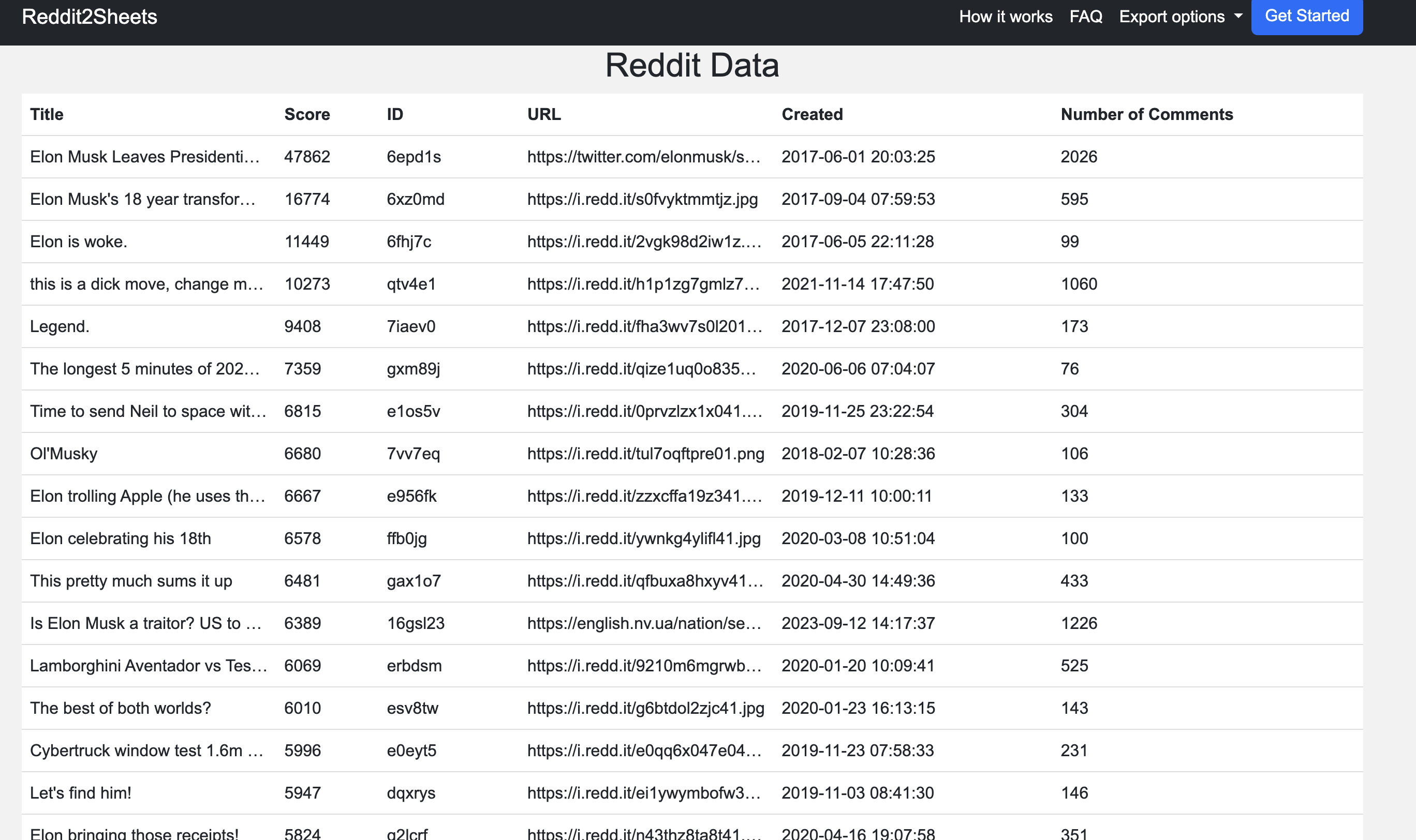Click the Title column header
Screen dimensions: 1416x840
click(x=47, y=114)
